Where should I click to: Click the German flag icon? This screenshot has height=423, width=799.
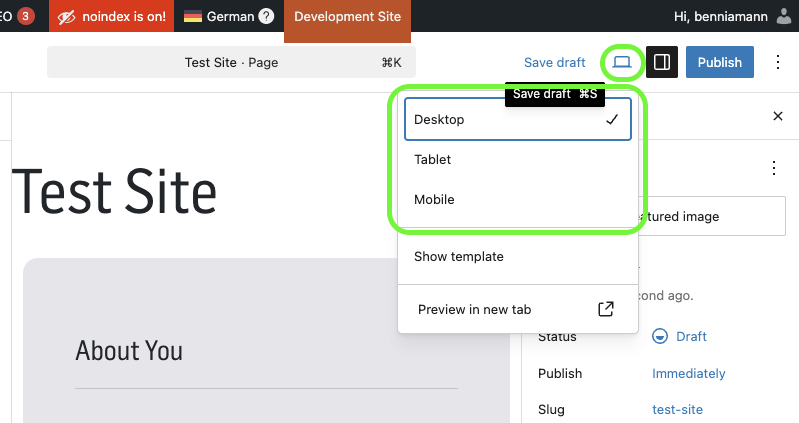193,17
